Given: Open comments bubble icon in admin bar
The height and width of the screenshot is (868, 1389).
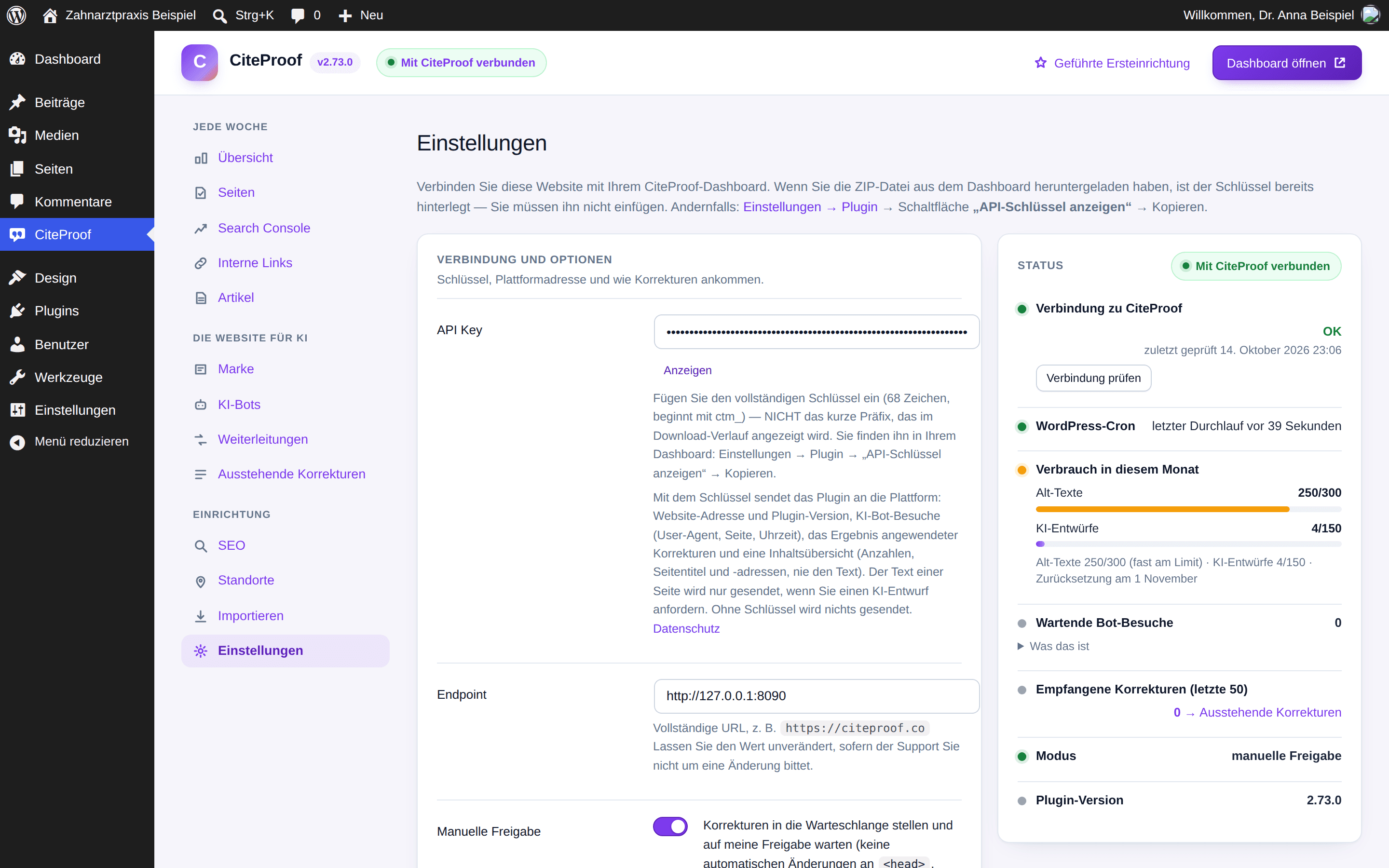Looking at the screenshot, I should (297, 15).
